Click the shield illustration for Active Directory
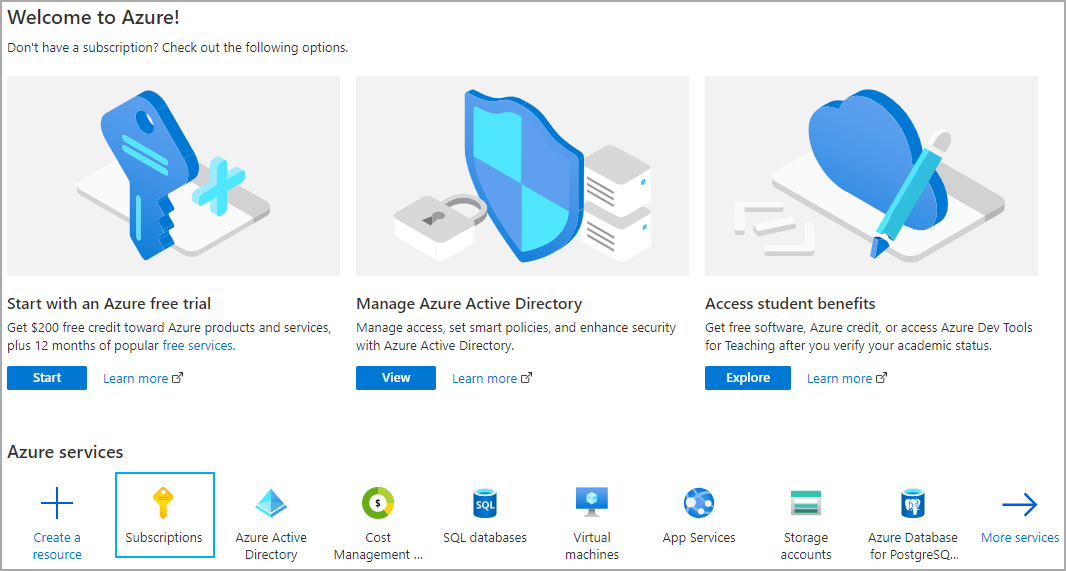 click(522, 176)
